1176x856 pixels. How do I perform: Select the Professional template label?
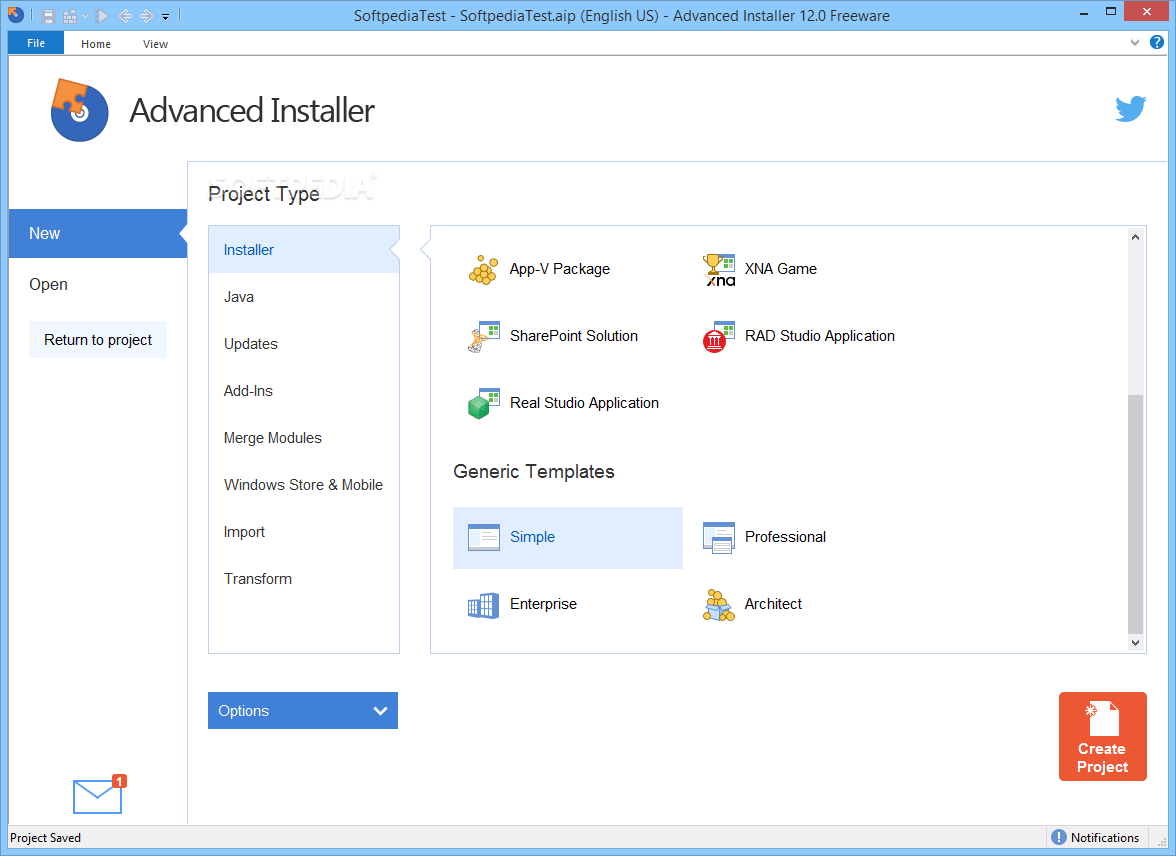pos(785,537)
